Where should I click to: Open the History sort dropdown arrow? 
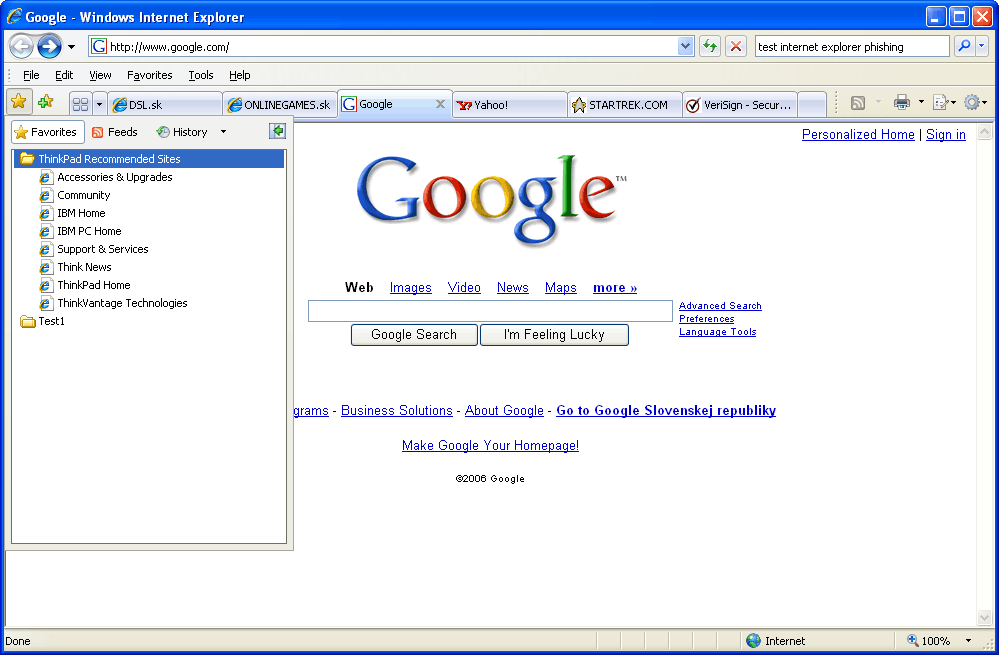click(x=223, y=132)
